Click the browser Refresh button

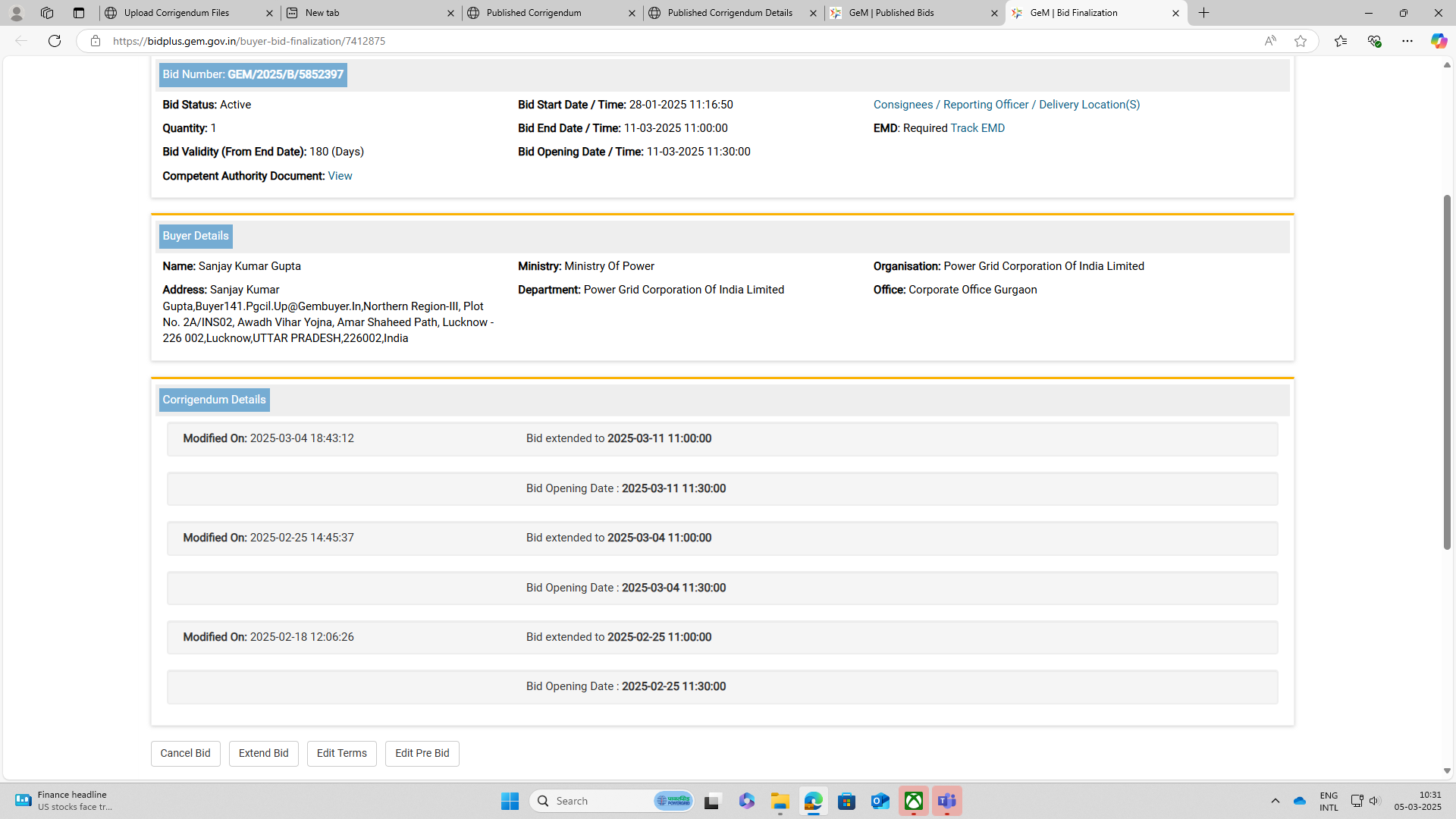55,41
